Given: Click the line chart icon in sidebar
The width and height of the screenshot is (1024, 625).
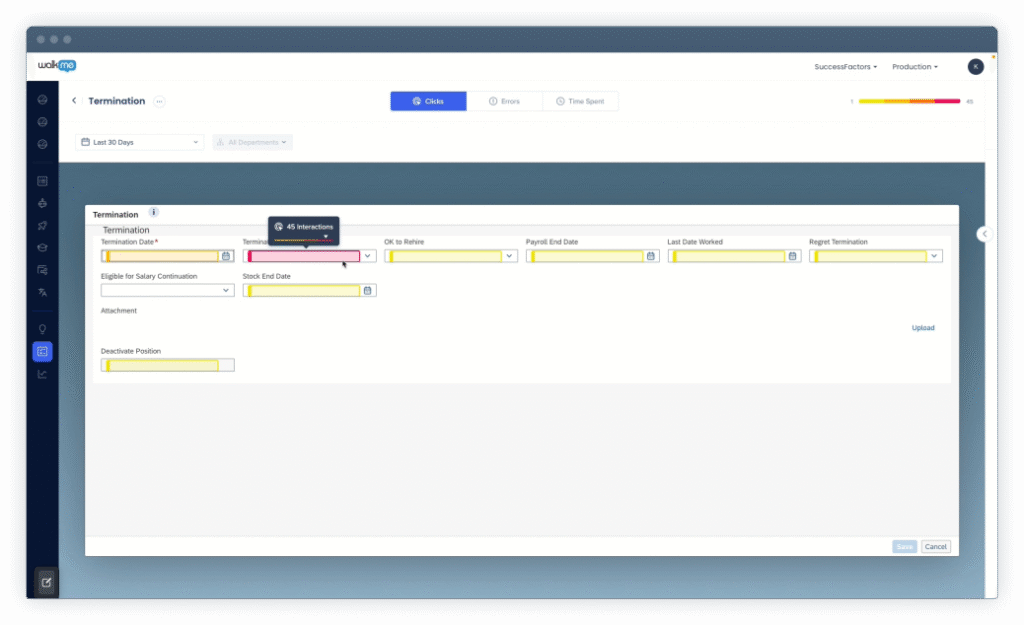Looking at the screenshot, I should 42,374.
